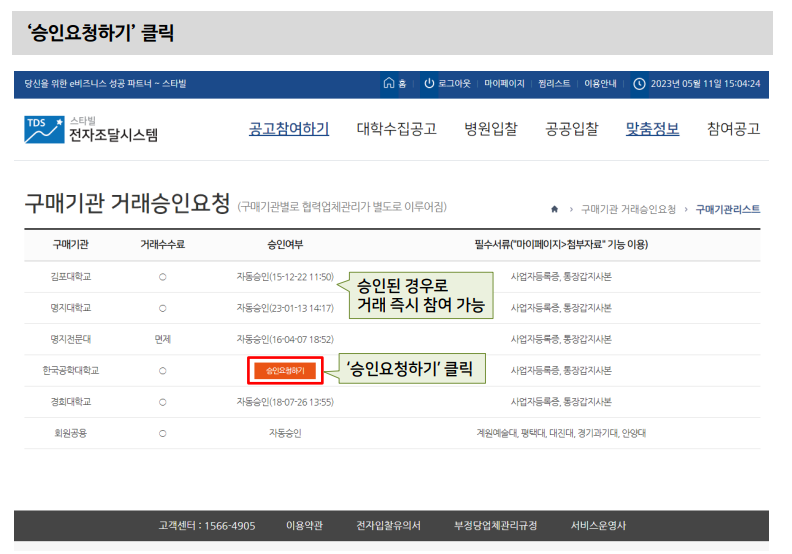Click the clock icon beside the date
This screenshot has height=554, width=792.
(640, 84)
